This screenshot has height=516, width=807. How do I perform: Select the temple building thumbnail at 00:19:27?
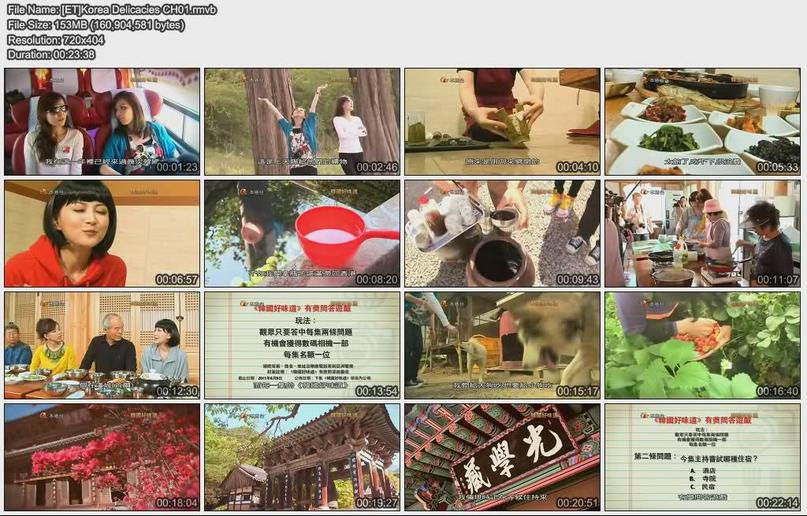(x=302, y=457)
